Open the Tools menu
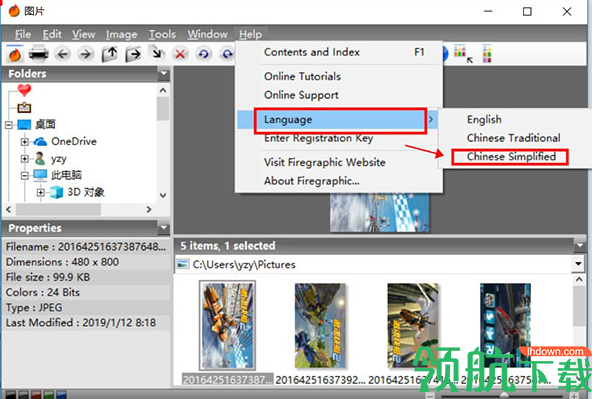The height and width of the screenshot is (399, 592). [x=162, y=34]
